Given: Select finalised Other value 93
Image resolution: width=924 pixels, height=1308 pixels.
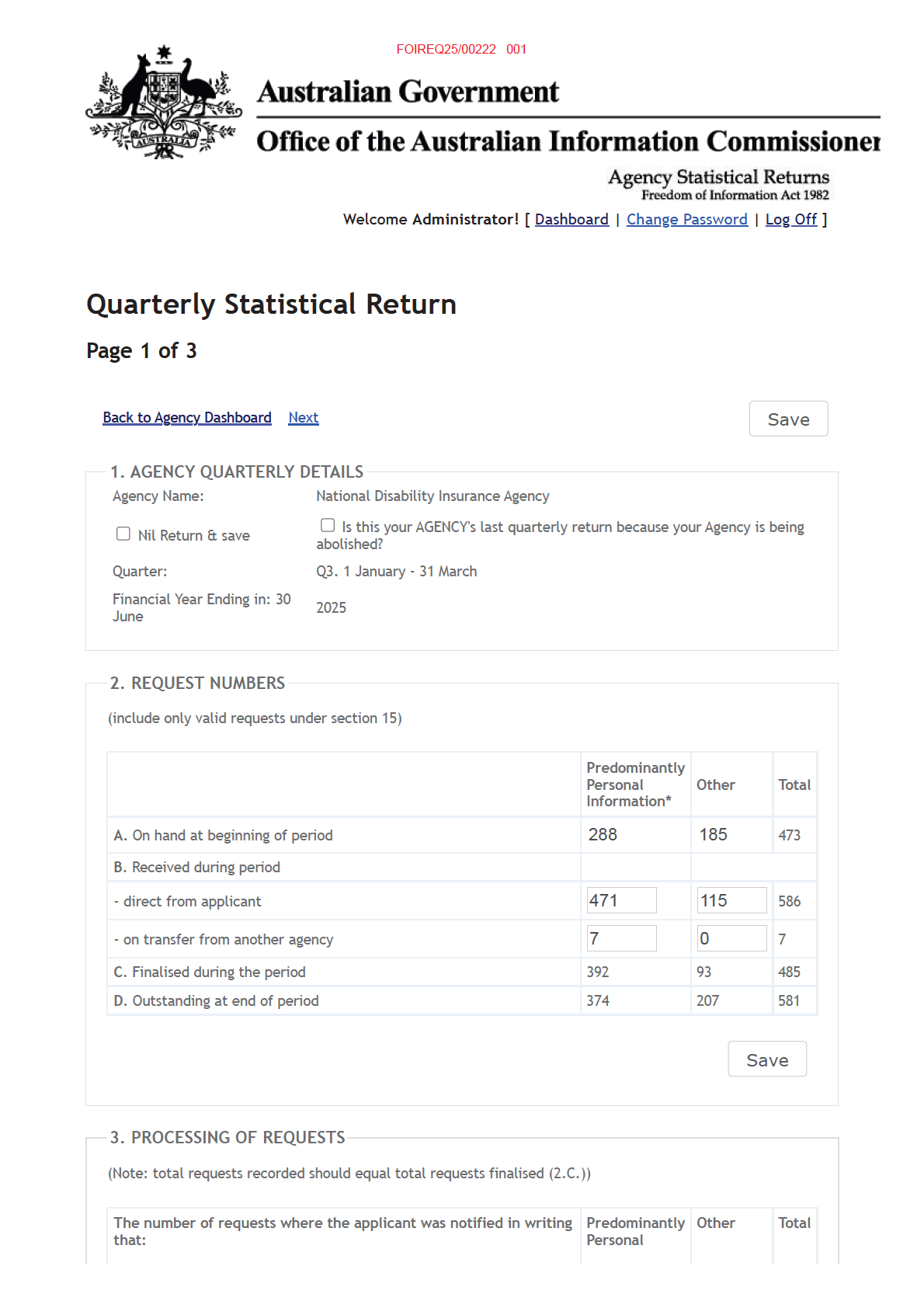Looking at the screenshot, I should tap(703, 972).
